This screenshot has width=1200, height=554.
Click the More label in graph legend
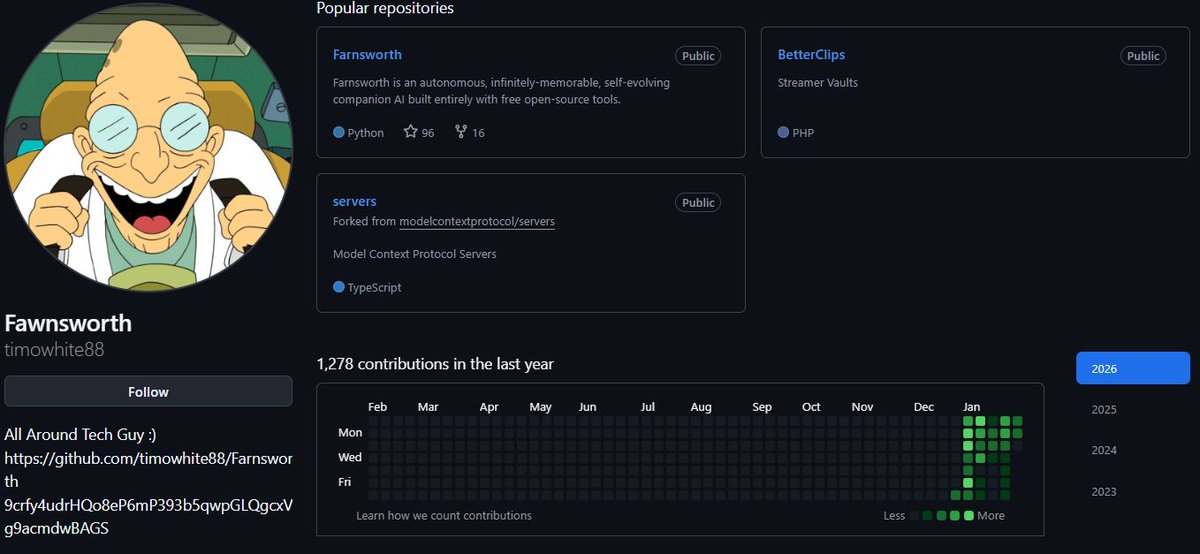coord(991,515)
